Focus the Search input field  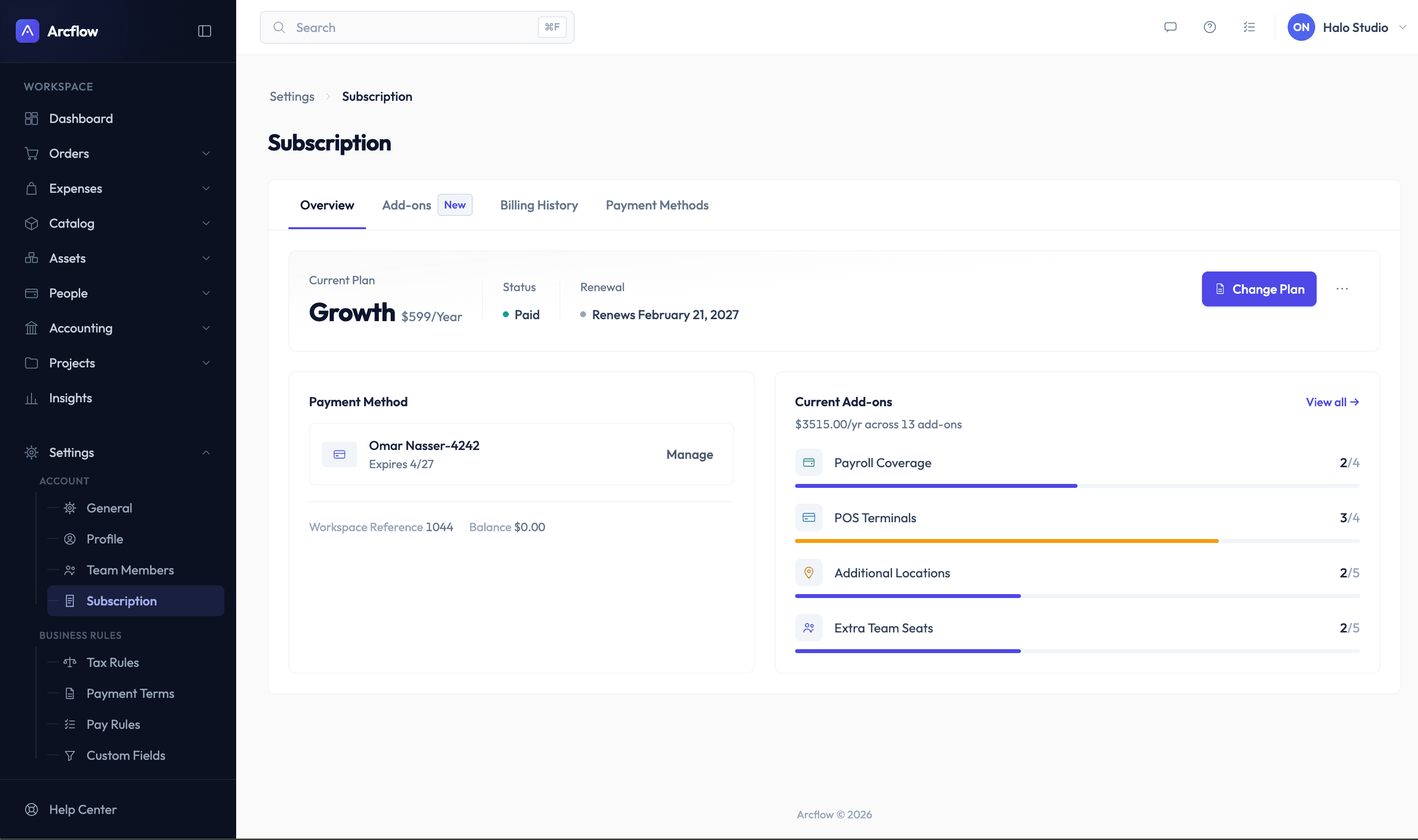[417, 27]
